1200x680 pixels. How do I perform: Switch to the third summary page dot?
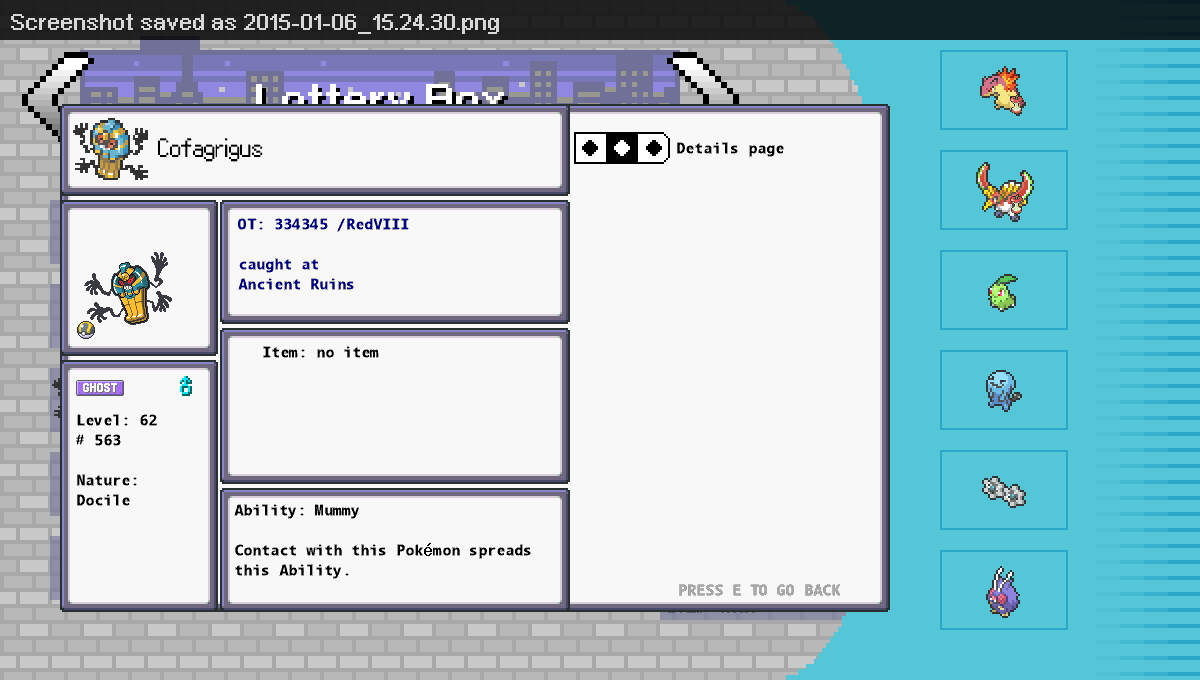(x=654, y=148)
